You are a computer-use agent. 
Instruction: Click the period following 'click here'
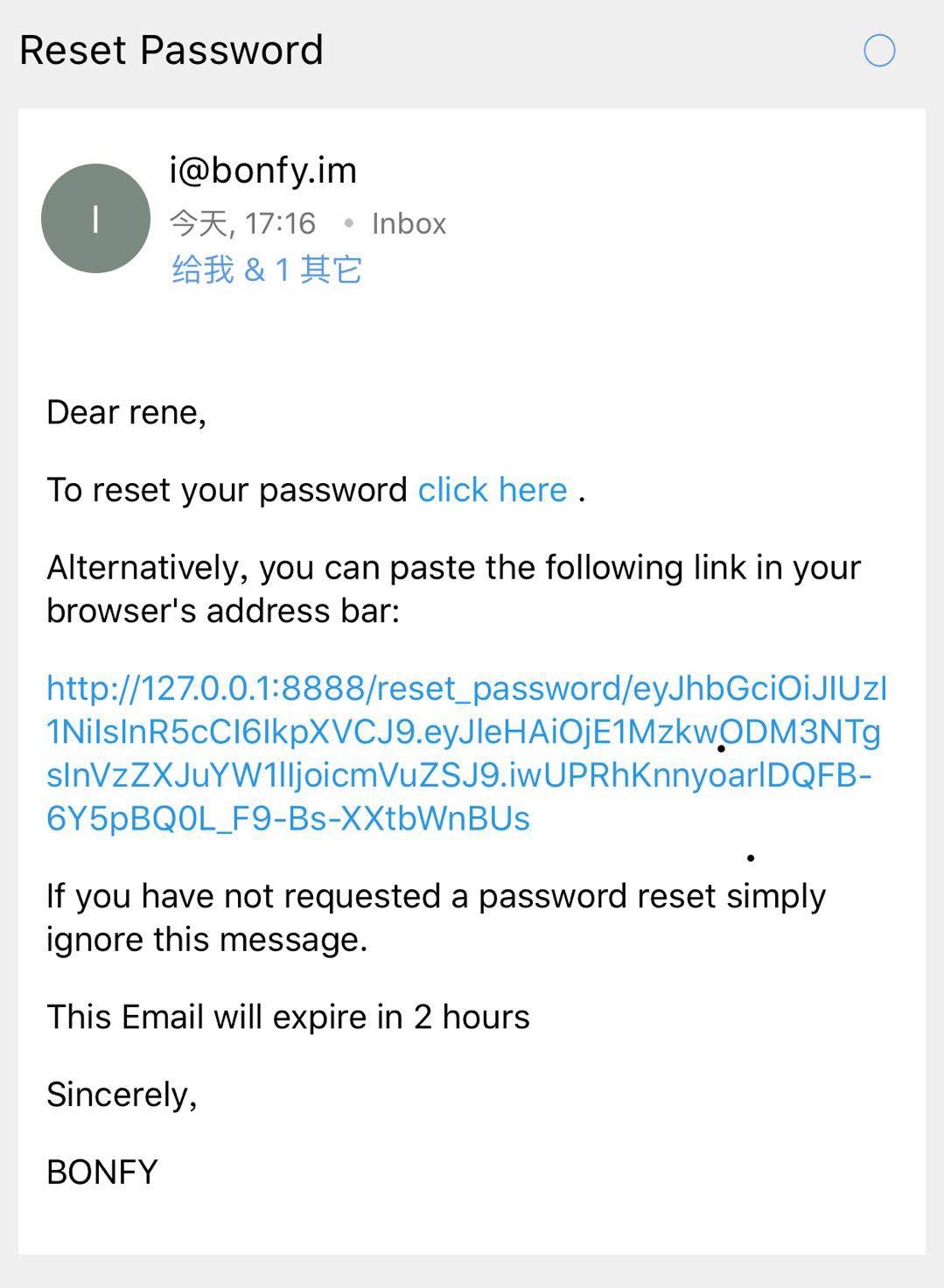click(582, 493)
